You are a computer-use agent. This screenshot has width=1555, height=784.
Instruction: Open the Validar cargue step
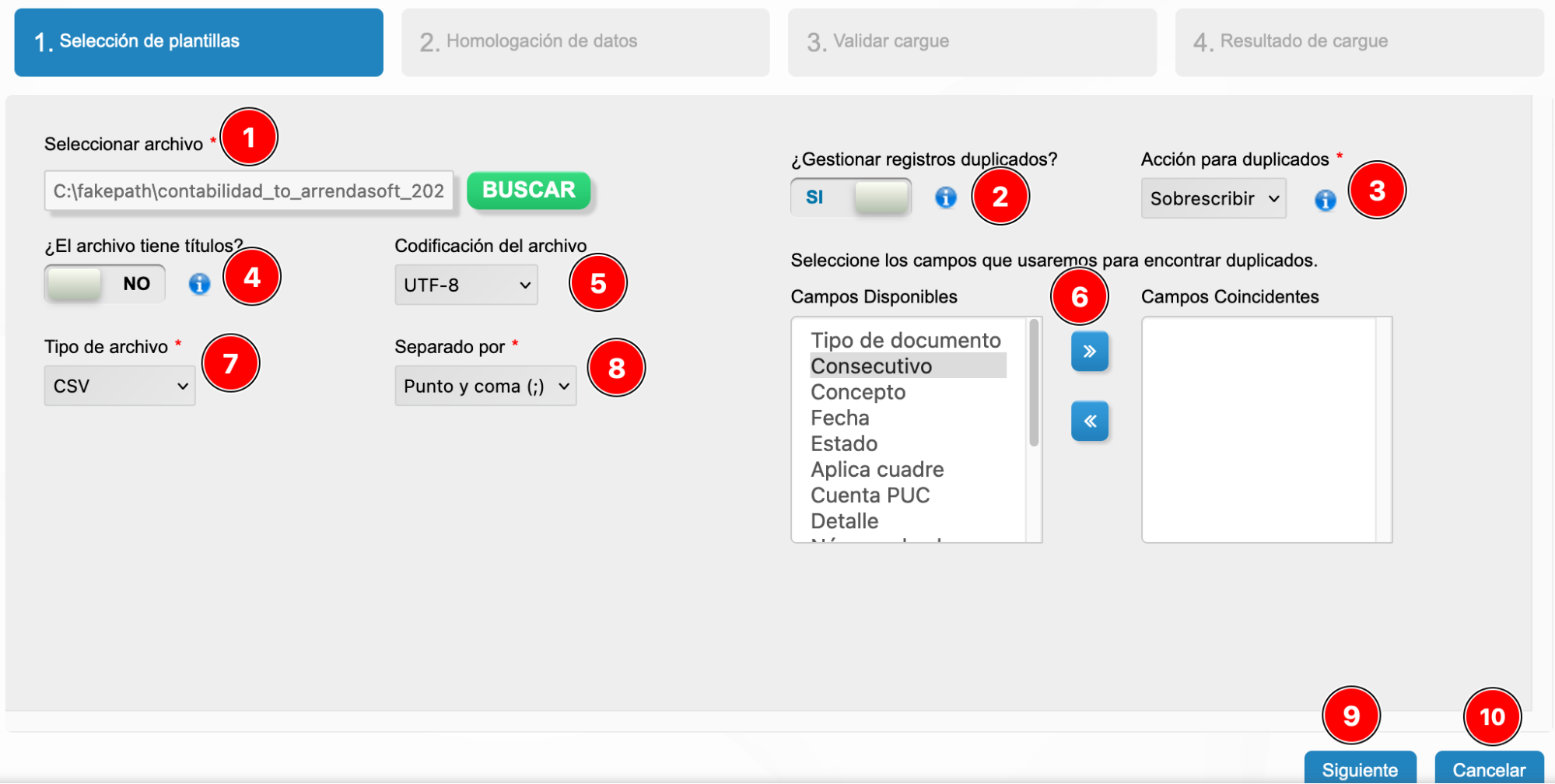coord(972,41)
